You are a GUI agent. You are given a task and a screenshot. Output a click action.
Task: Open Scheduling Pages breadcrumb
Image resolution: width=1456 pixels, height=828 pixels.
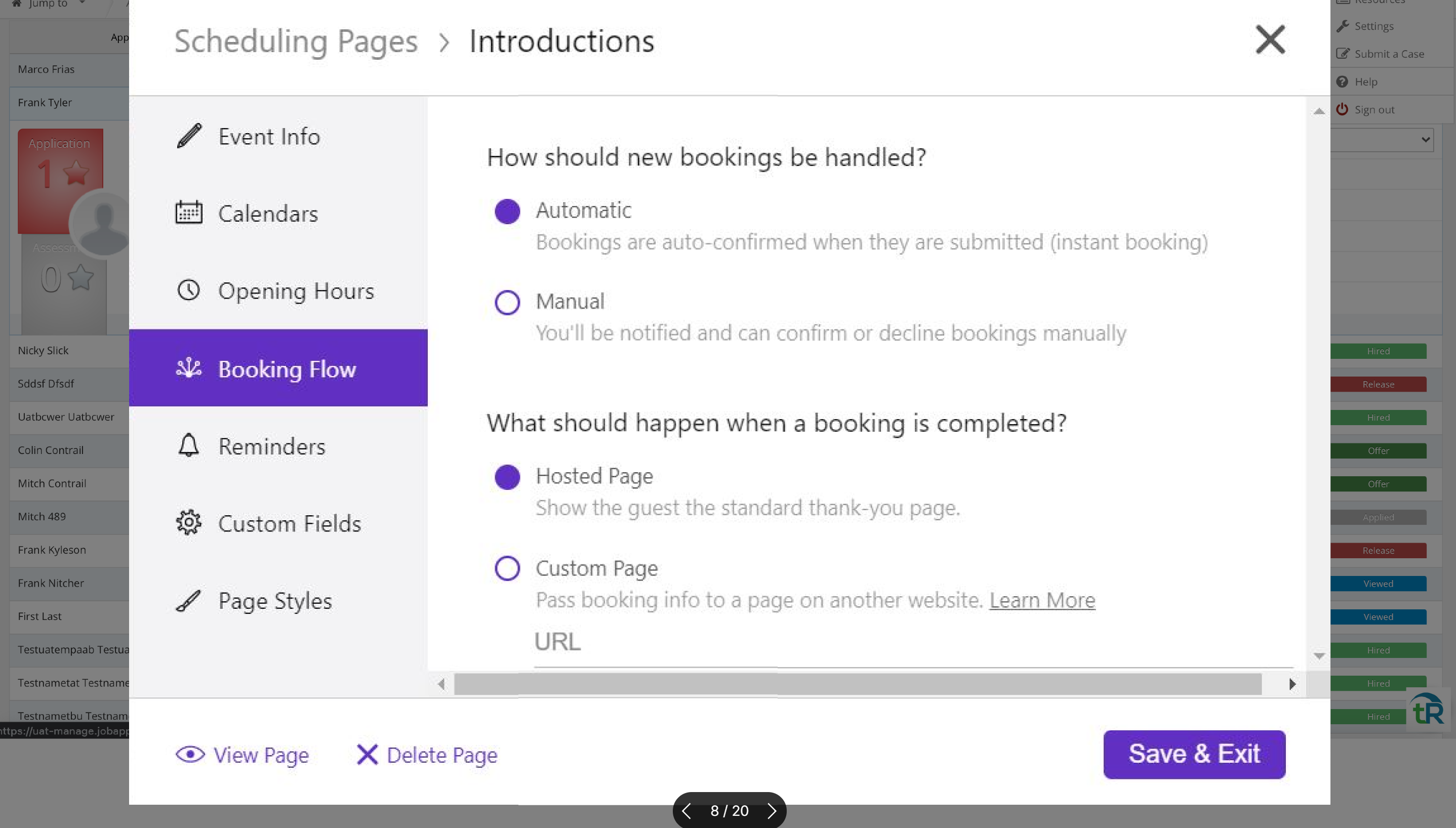(x=296, y=40)
